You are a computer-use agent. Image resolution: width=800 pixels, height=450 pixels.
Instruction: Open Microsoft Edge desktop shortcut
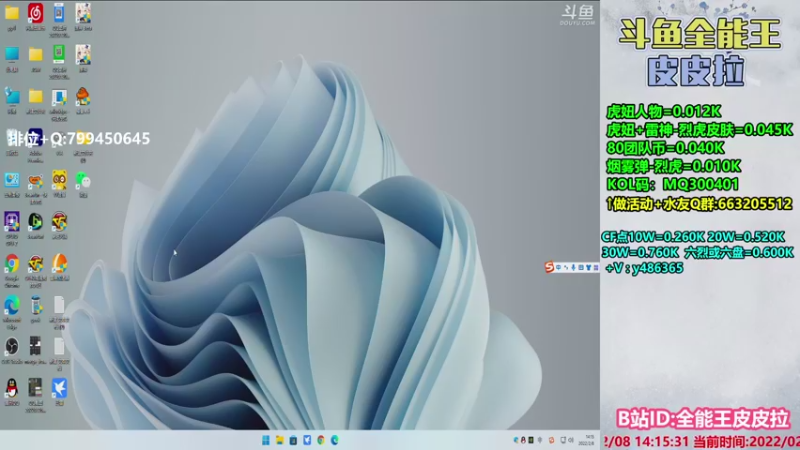[x=12, y=306]
